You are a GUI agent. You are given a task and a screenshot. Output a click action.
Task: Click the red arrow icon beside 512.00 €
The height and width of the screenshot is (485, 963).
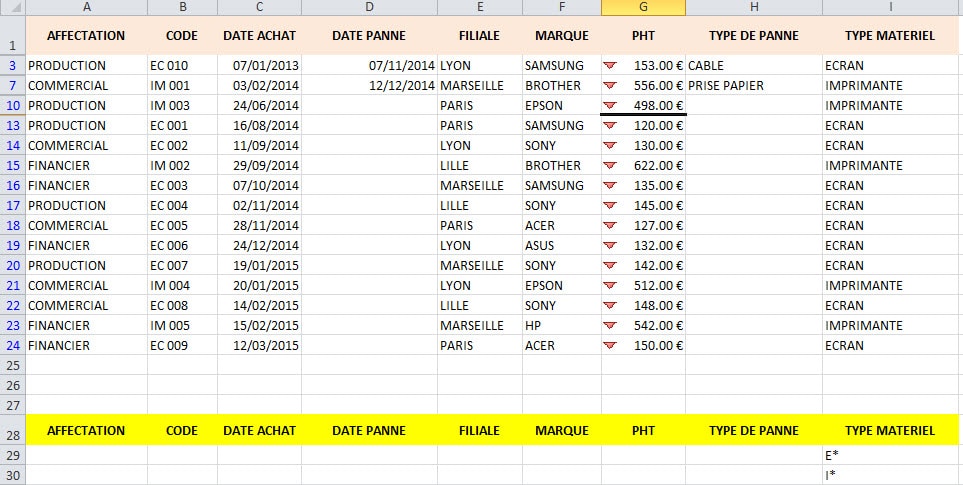click(609, 285)
